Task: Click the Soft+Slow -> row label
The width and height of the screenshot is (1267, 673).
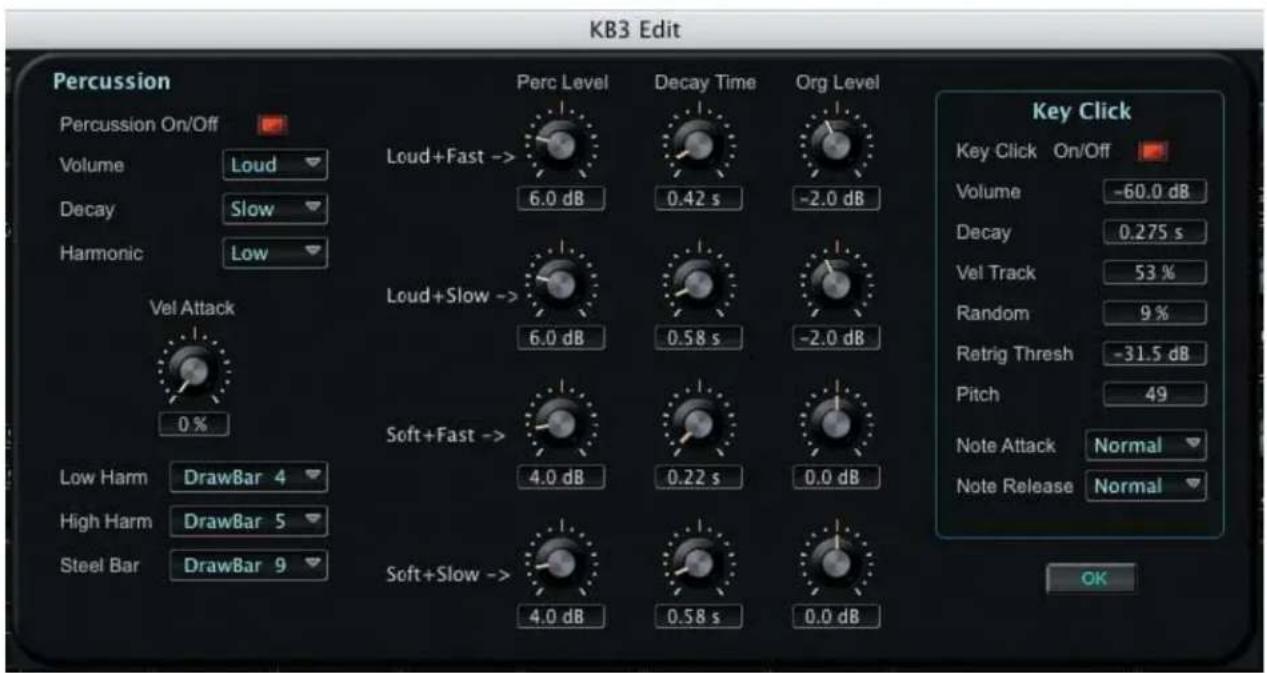Action: coord(449,575)
